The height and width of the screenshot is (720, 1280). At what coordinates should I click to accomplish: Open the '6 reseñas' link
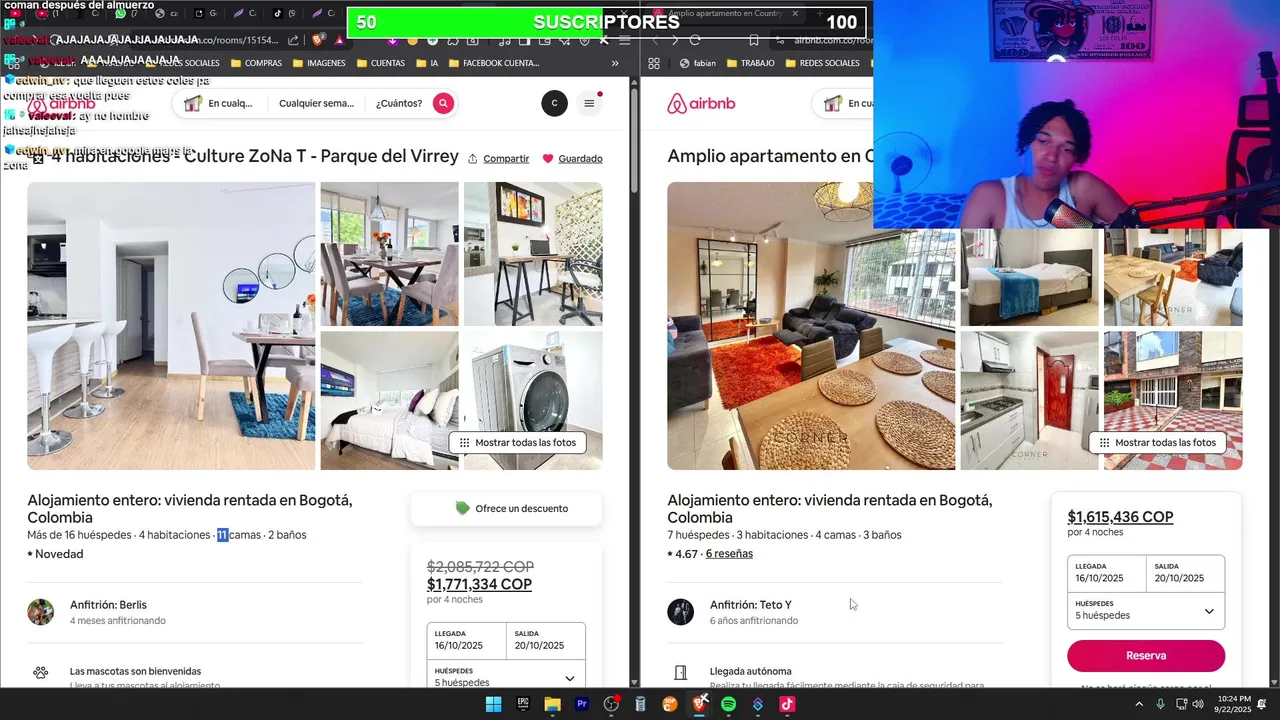tap(729, 554)
